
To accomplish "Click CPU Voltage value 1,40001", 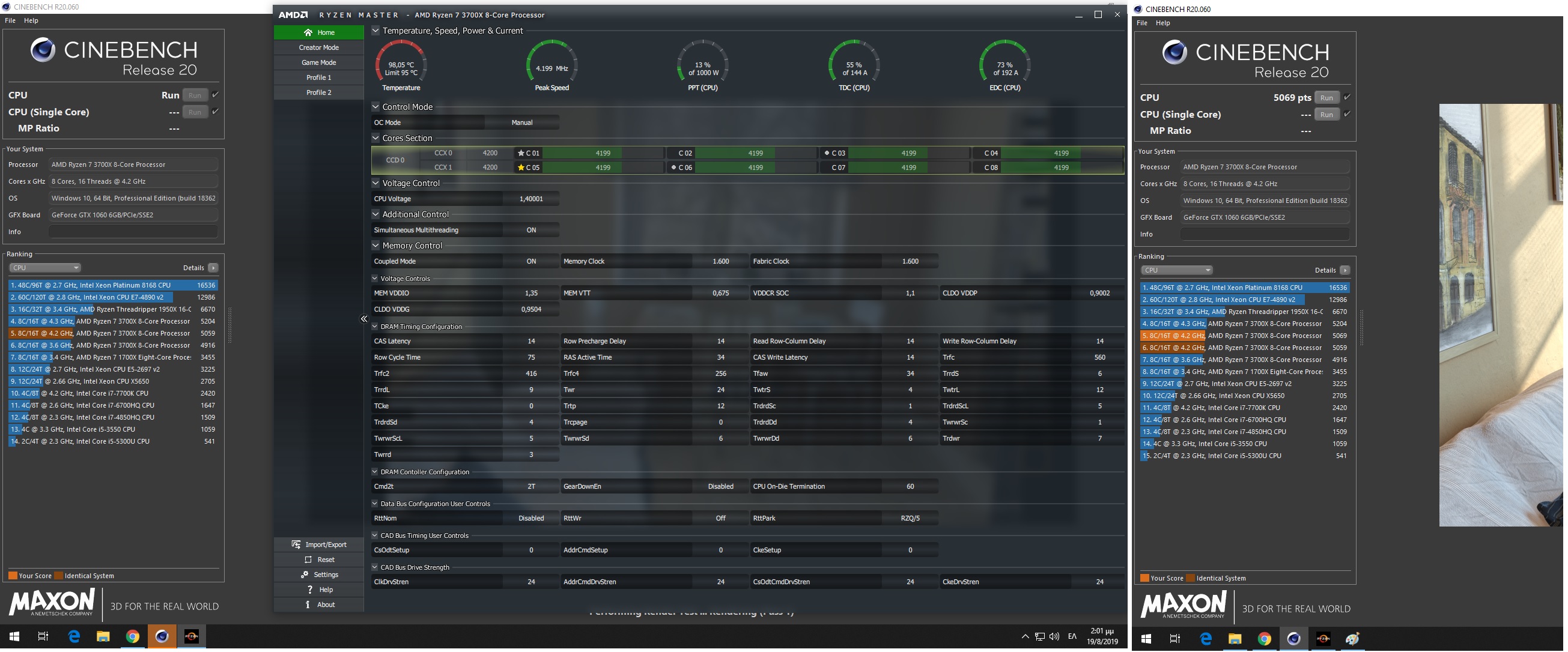I will 531,199.
